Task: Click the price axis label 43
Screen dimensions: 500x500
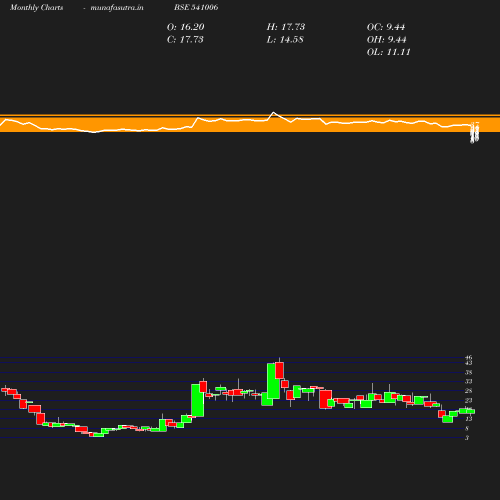Action: 468,363
